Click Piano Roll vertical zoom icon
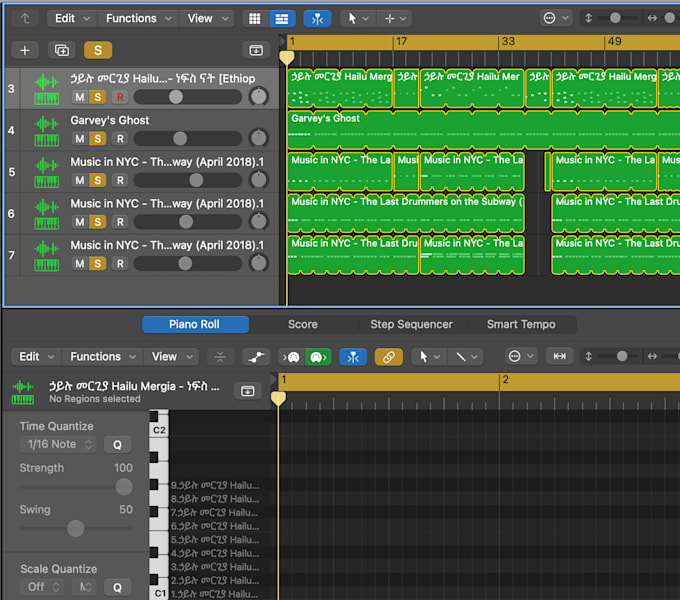Image resolution: width=680 pixels, height=600 pixels. tap(588, 356)
